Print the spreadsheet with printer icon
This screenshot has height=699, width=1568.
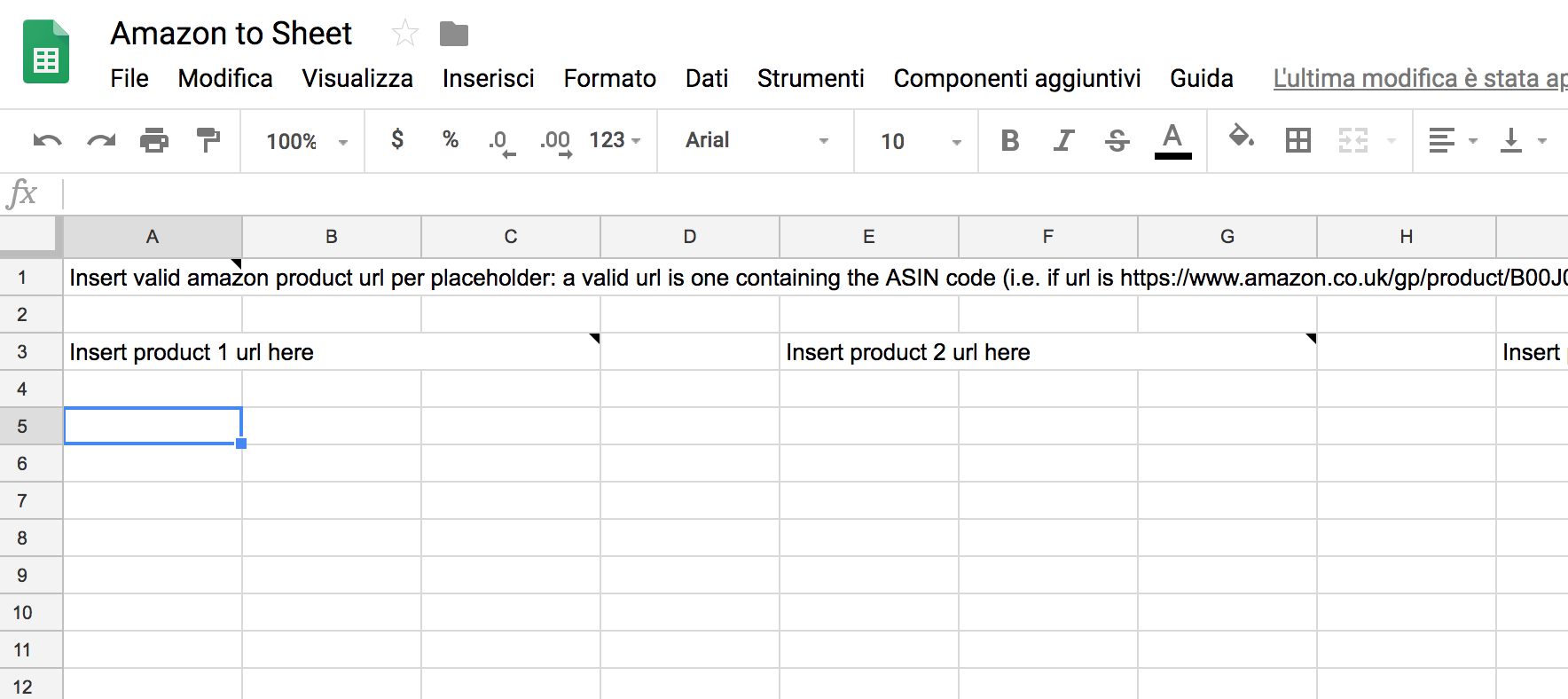click(154, 140)
